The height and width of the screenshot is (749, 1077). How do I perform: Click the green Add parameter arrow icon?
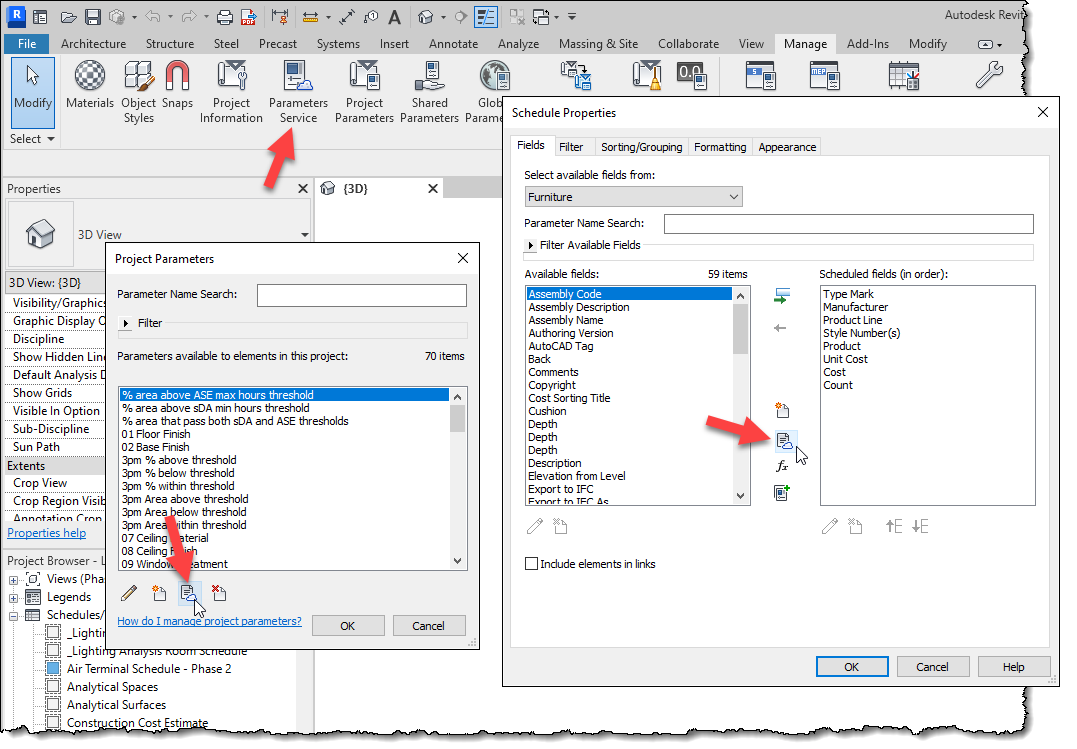coord(782,296)
